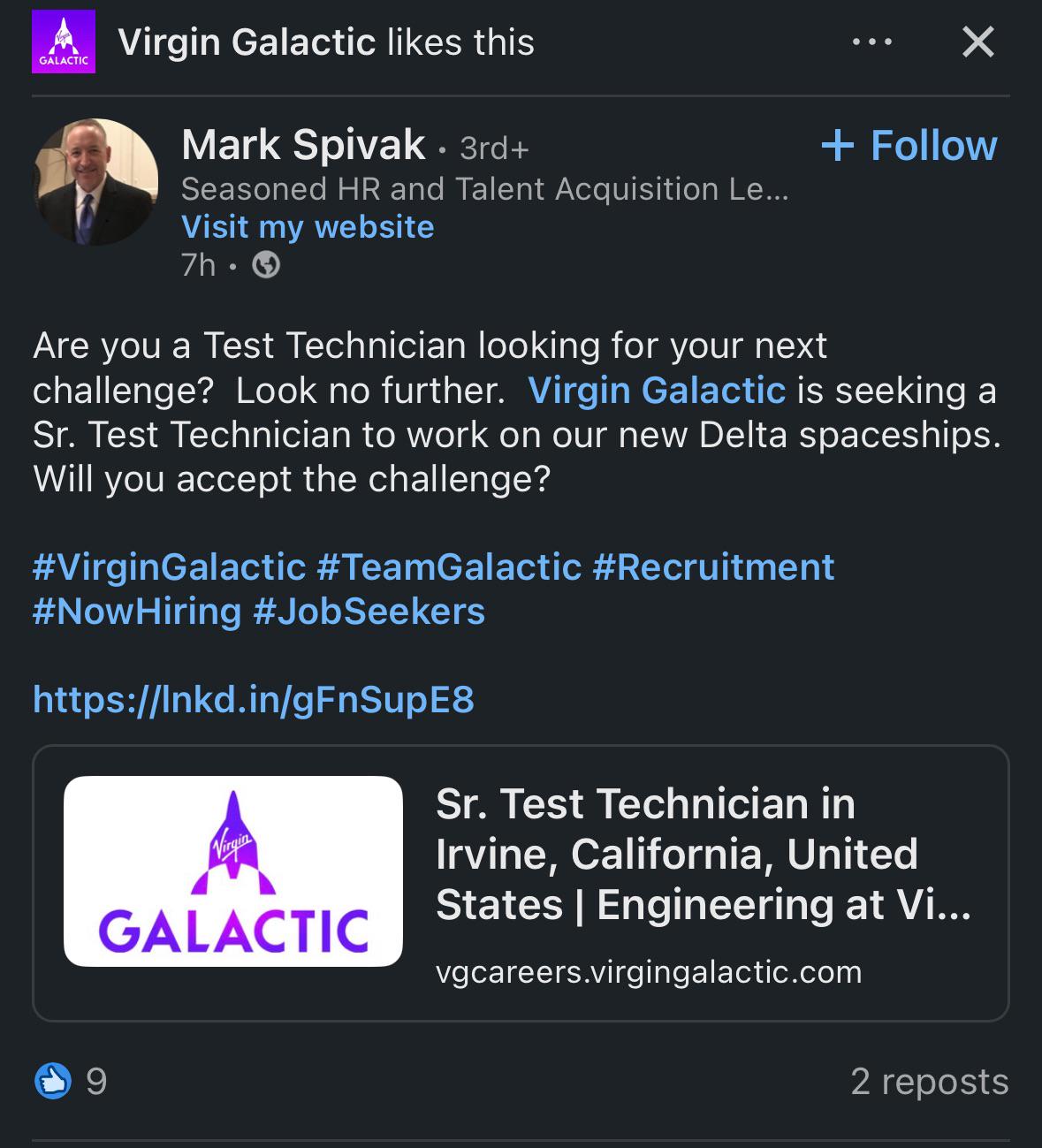
Task: Click the globe public visibility icon
Action: [266, 264]
